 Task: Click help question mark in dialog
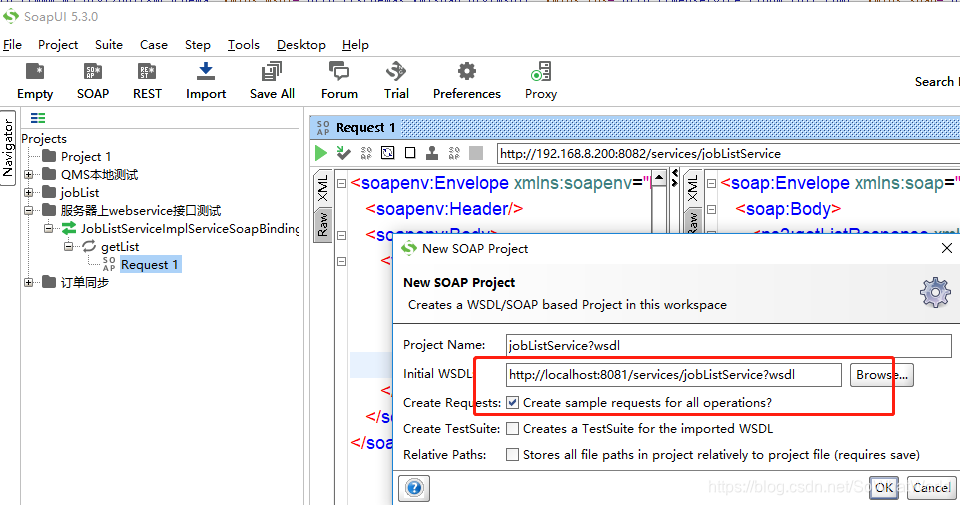coord(414,488)
